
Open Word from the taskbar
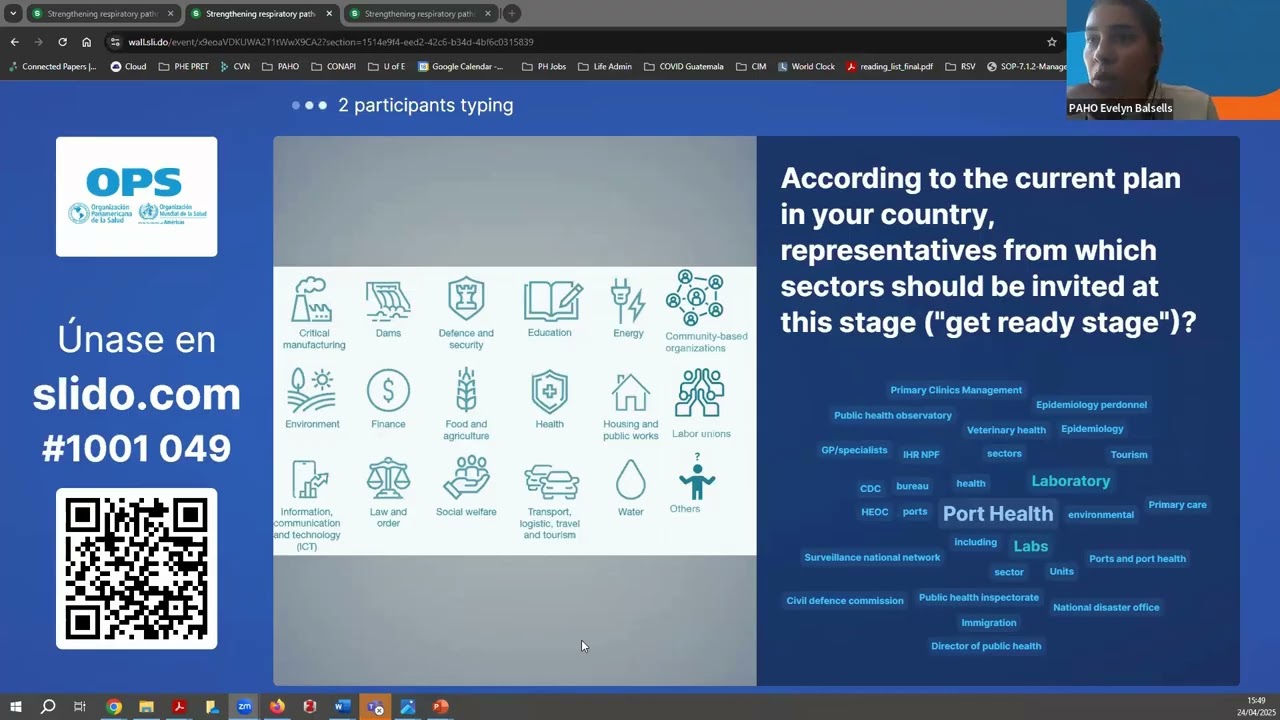tap(342, 707)
